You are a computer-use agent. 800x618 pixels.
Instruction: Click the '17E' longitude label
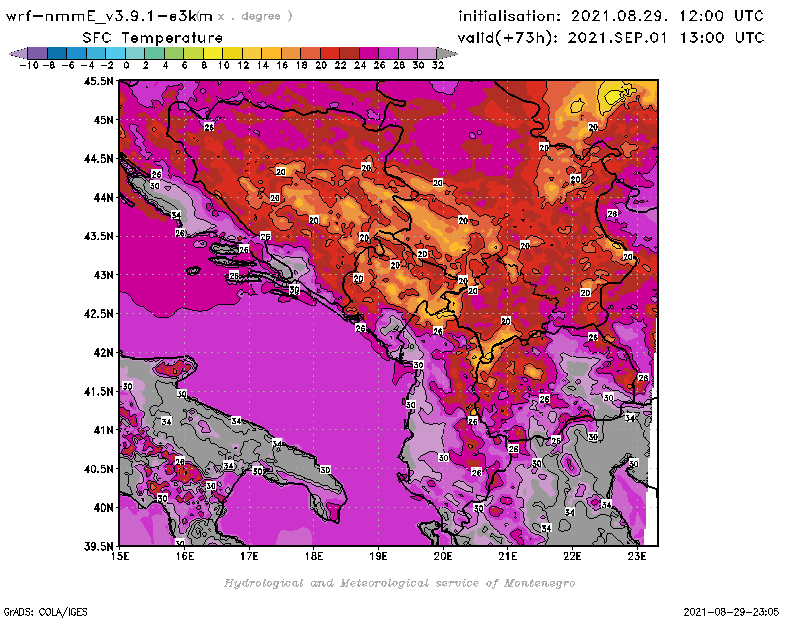click(249, 556)
